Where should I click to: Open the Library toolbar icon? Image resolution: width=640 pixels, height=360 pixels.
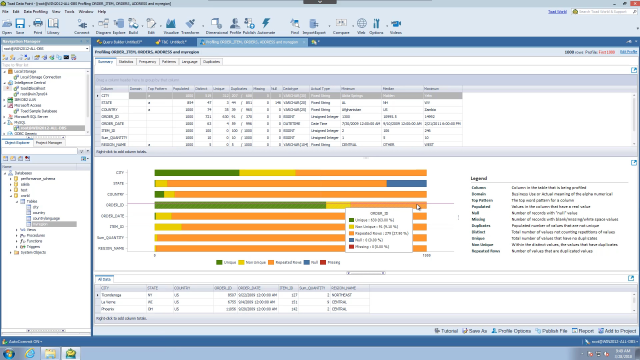pyautogui.click(x=53, y=26)
